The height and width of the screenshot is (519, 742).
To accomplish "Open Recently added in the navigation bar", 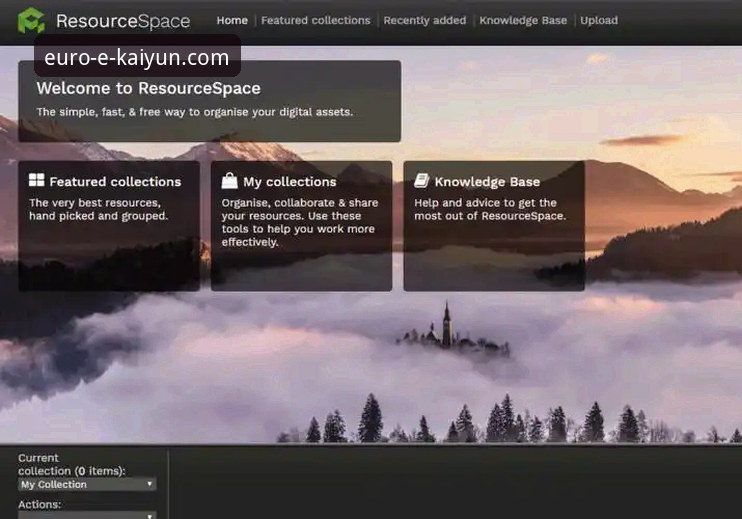I will (424, 20).
